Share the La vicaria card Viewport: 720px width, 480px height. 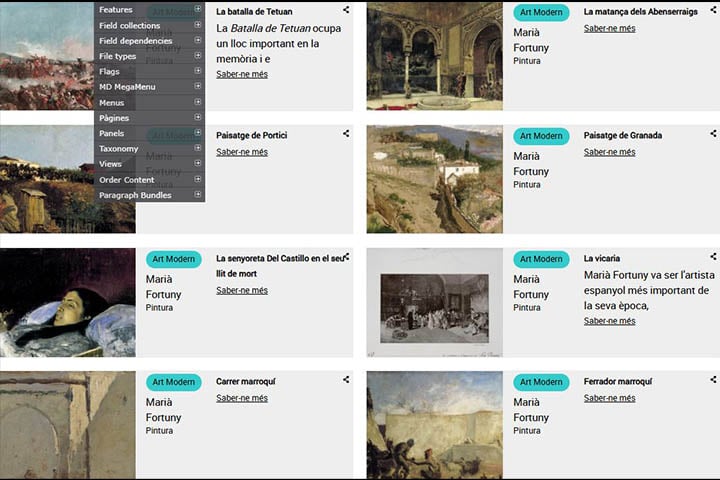pyautogui.click(x=713, y=256)
